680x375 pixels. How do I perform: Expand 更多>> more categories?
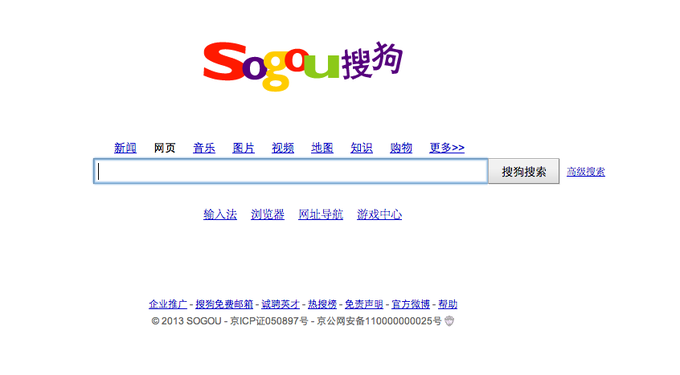447,148
